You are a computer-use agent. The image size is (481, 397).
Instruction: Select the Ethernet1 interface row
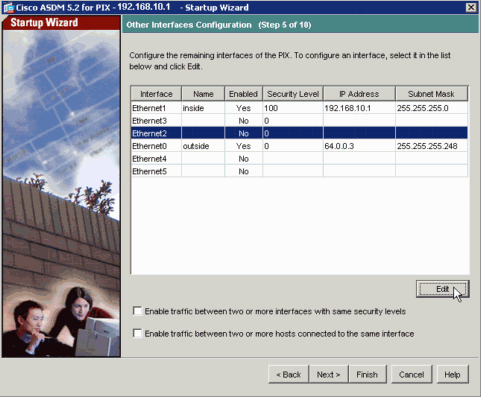point(299,108)
